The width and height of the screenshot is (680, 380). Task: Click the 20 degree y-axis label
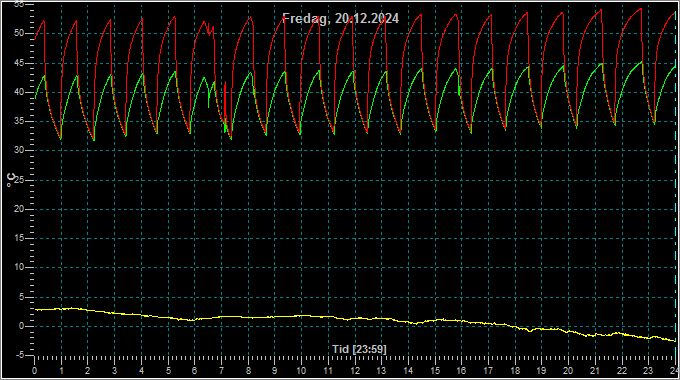pos(19,209)
